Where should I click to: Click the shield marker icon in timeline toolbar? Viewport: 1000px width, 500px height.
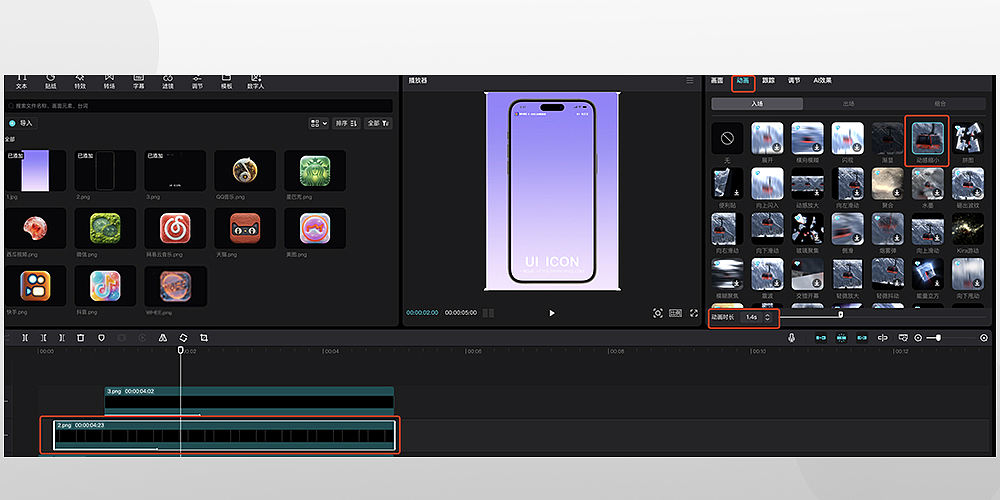pos(101,337)
